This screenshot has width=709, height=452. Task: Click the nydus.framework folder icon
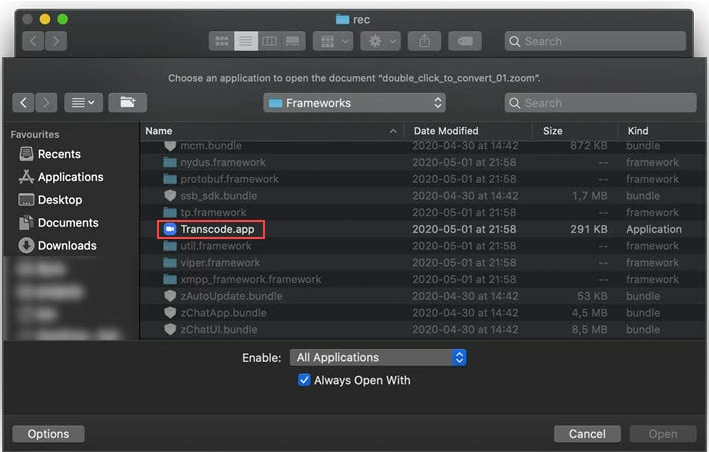tap(170, 162)
